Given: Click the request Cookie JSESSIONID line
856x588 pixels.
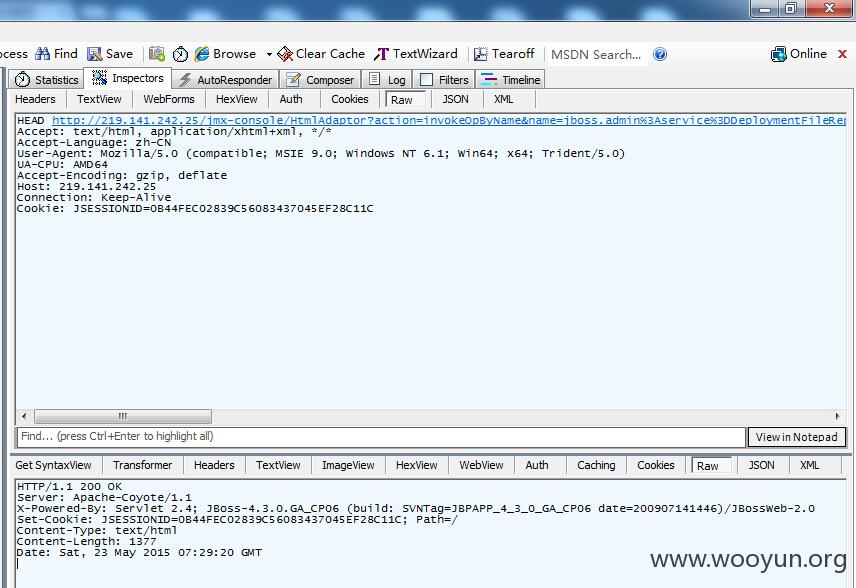Looking at the screenshot, I should pyautogui.click(x=195, y=209).
